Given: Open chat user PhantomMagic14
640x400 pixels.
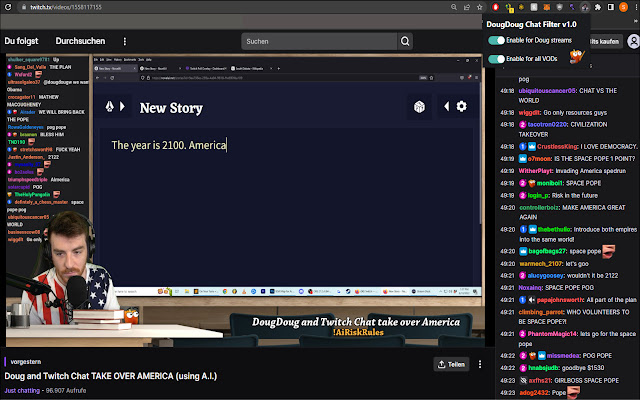Looking at the screenshot, I should [x=553, y=334].
